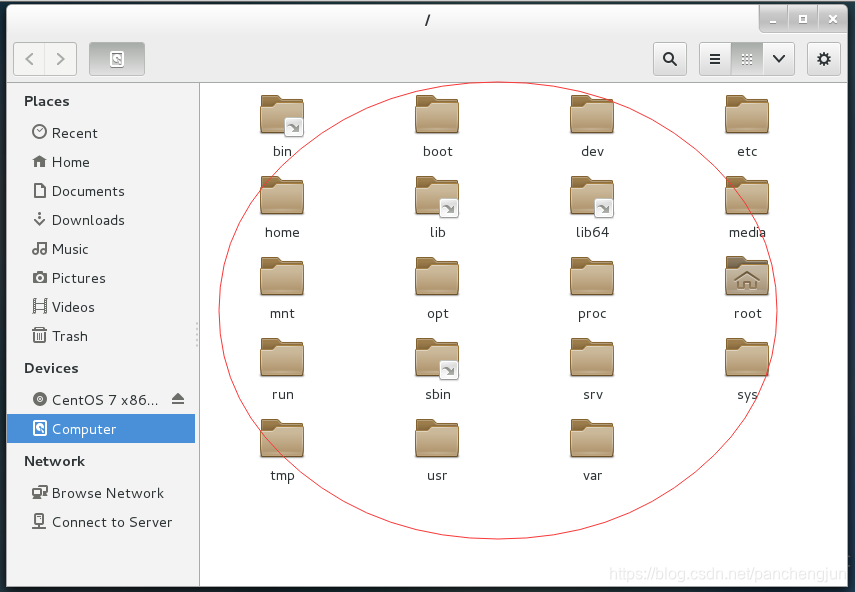Open Recent in the sidebar
This screenshot has width=855, height=592.
[101, 133]
